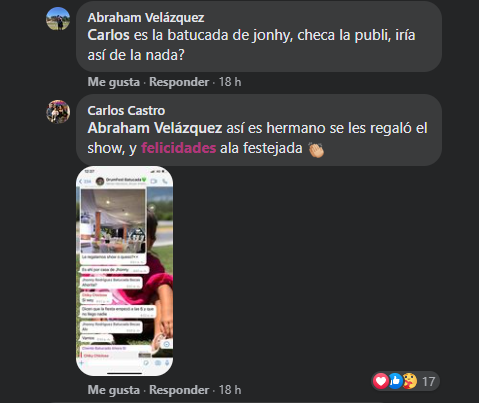479x403 pixels.
Task: Open the 18 h timestamp on Abraham's comment
Action: tap(230, 82)
